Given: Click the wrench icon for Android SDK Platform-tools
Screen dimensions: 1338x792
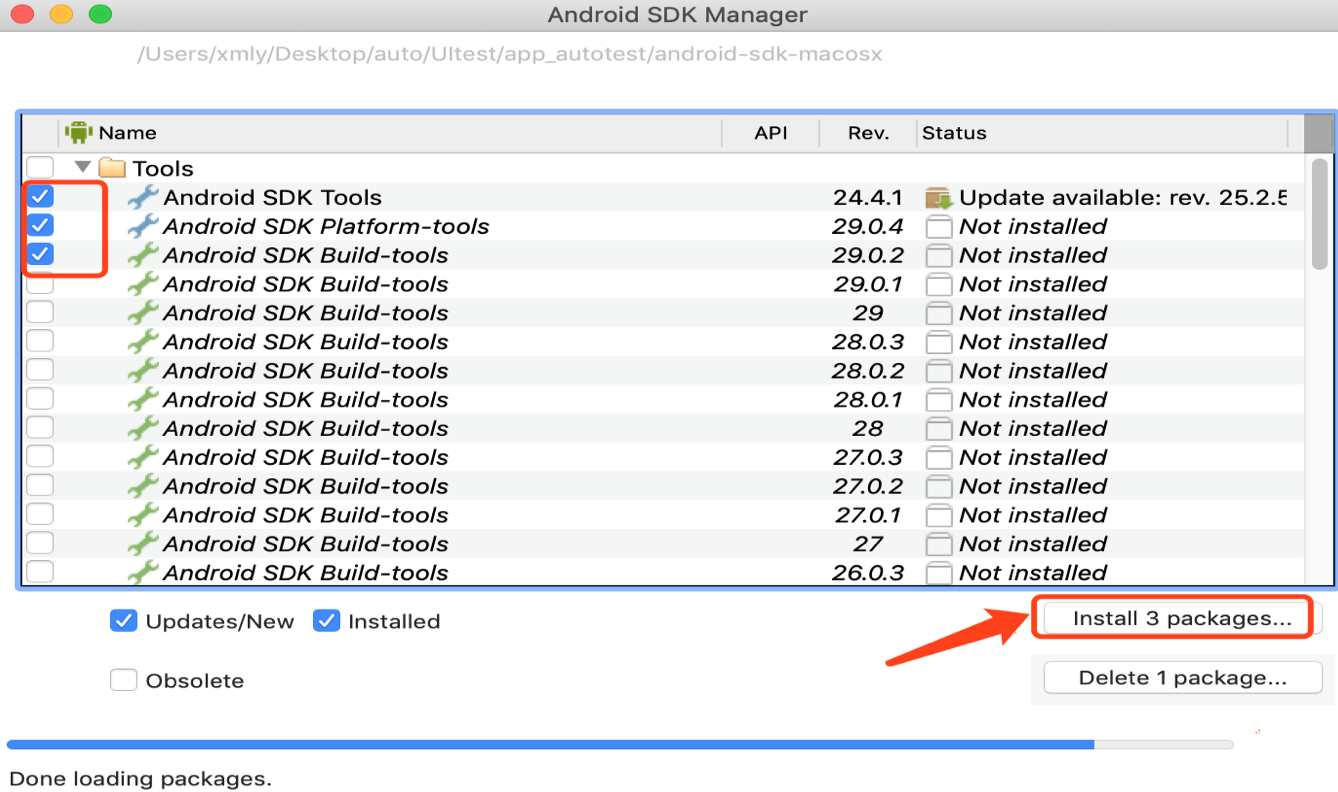Looking at the screenshot, I should click(143, 226).
